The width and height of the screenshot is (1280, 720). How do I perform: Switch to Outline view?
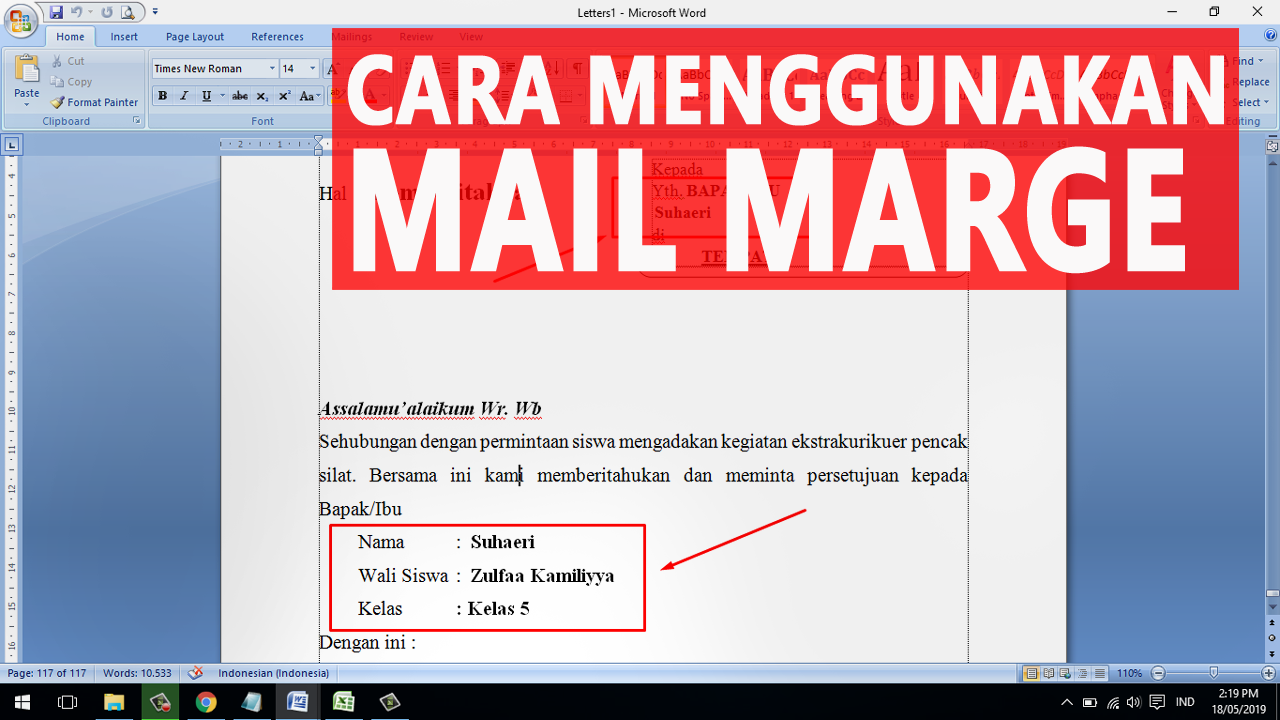click(x=1083, y=673)
